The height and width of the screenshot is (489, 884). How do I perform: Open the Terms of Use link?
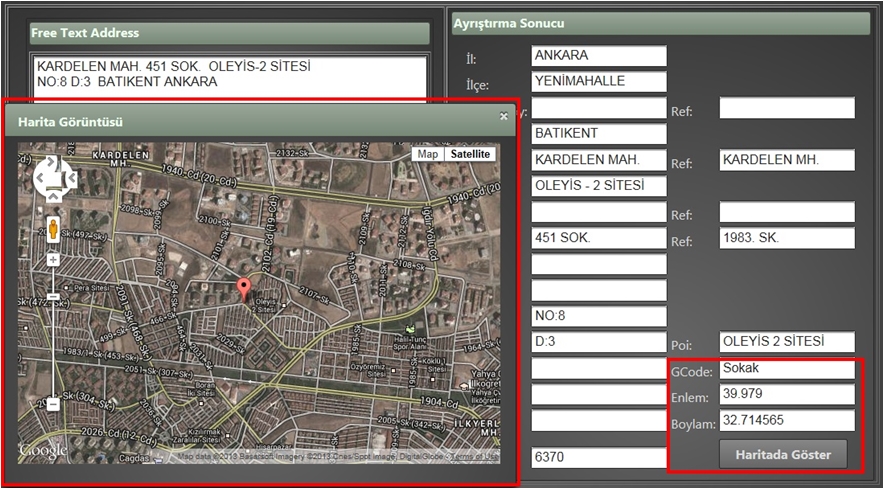(x=476, y=458)
